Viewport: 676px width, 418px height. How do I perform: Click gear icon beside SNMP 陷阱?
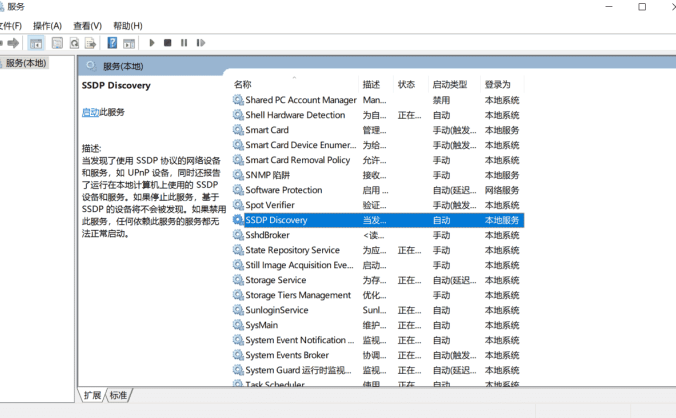point(238,175)
